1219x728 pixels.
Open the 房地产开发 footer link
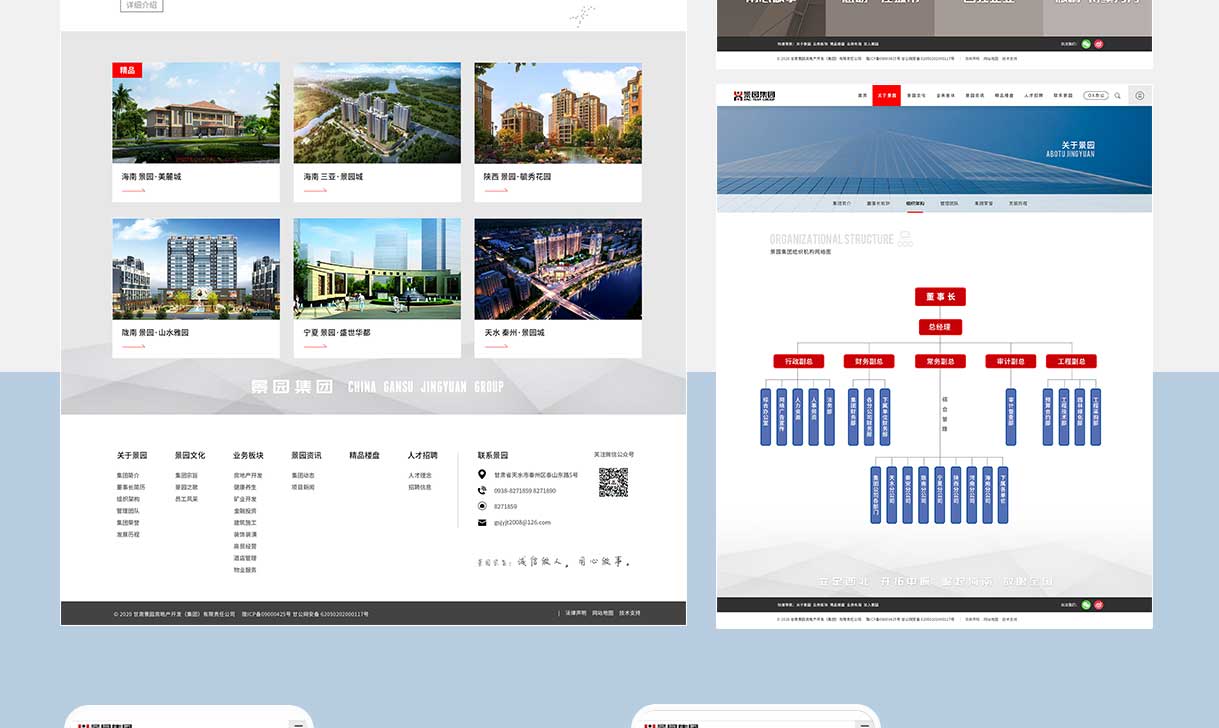pyautogui.click(x=248, y=475)
